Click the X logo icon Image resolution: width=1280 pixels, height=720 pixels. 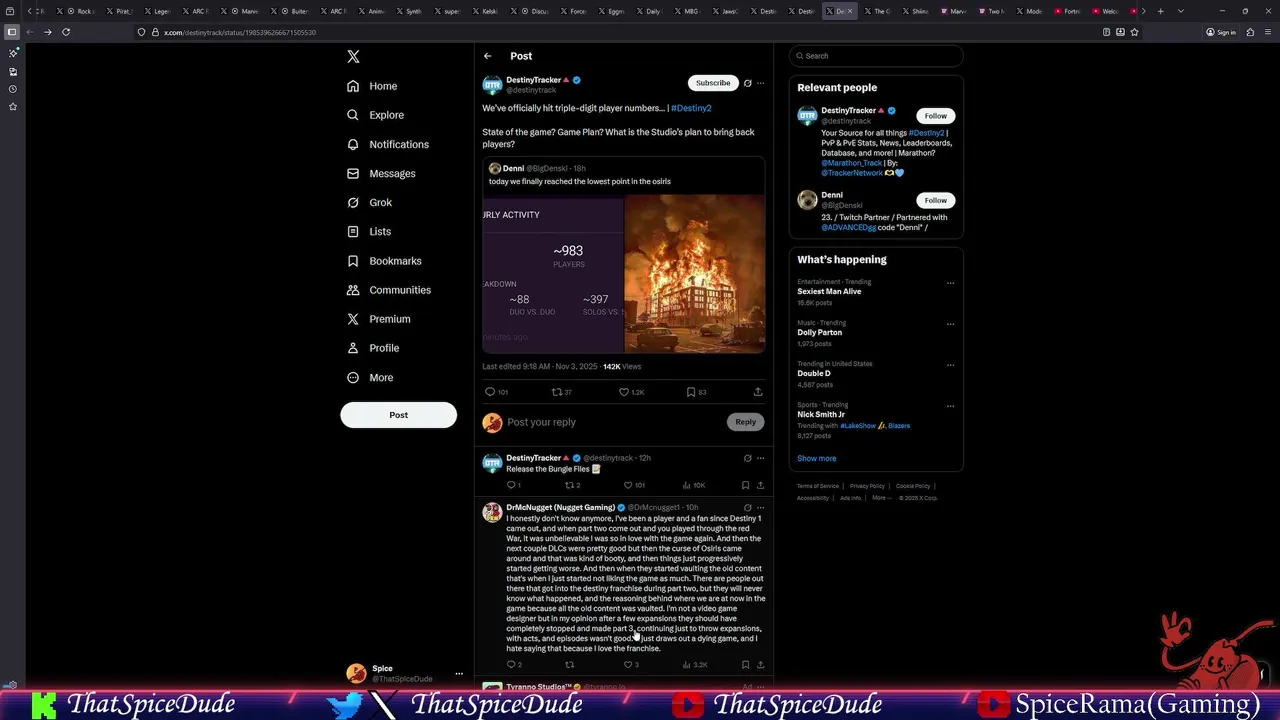tap(353, 56)
